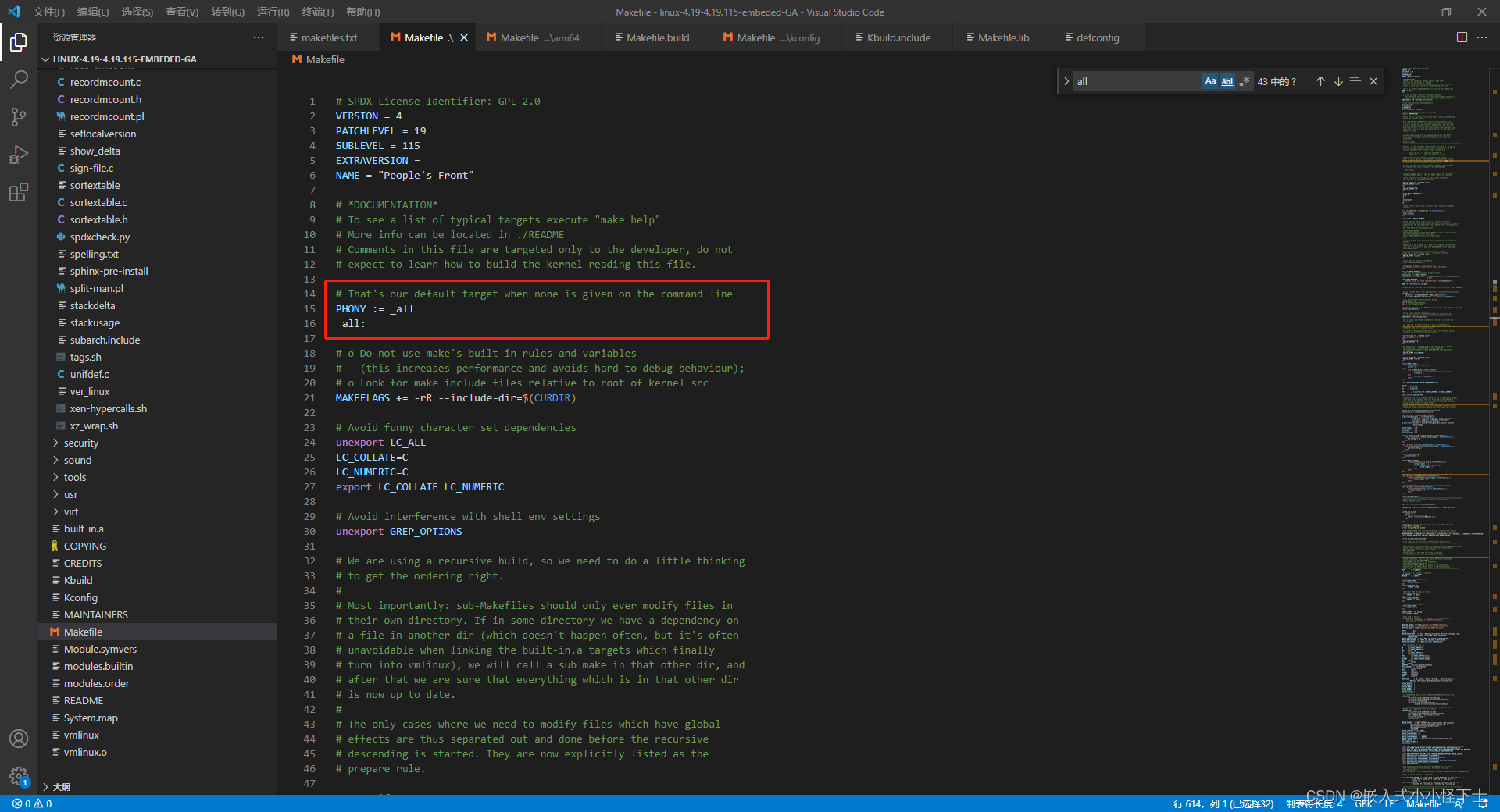Open the Terminal menu
Image resolution: width=1500 pixels, height=812 pixels.
pos(317,12)
